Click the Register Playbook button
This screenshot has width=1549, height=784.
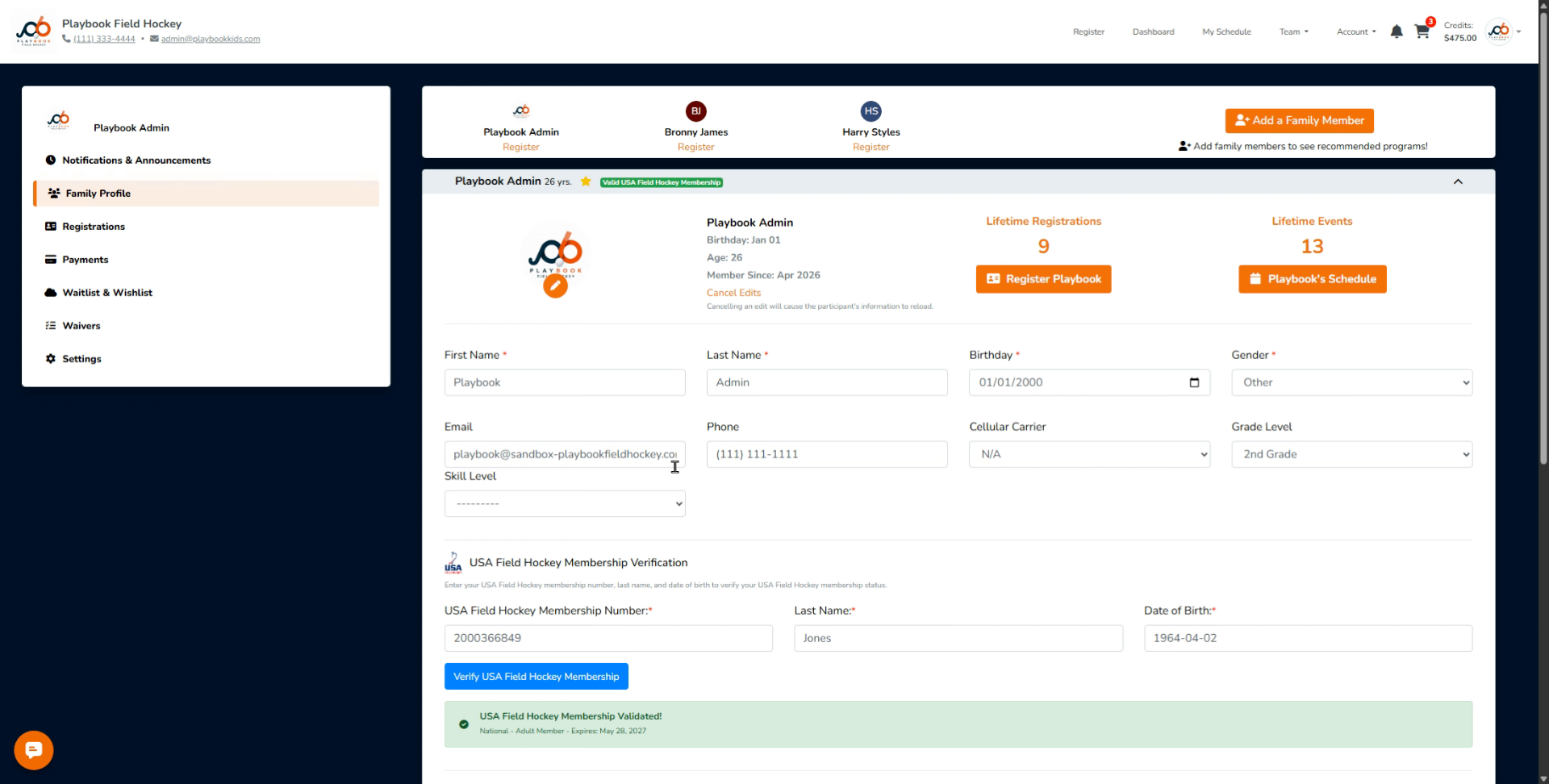click(x=1043, y=279)
